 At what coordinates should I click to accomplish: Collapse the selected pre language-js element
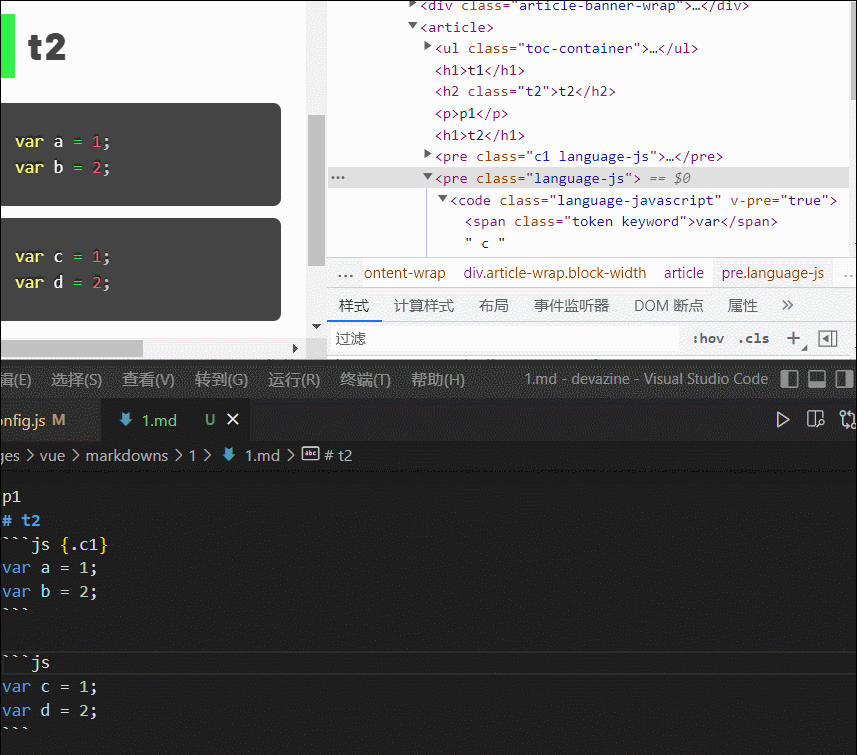pos(428,177)
